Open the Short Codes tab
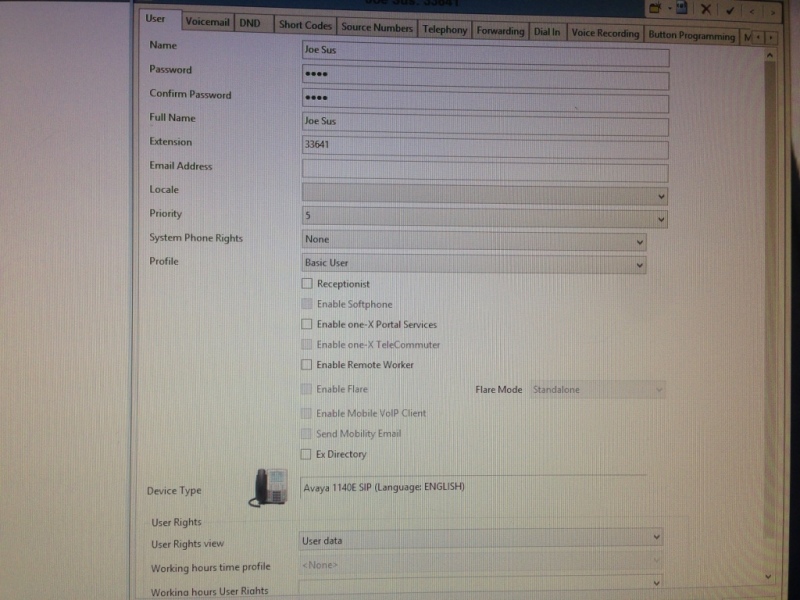This screenshot has width=800, height=600. (x=305, y=25)
